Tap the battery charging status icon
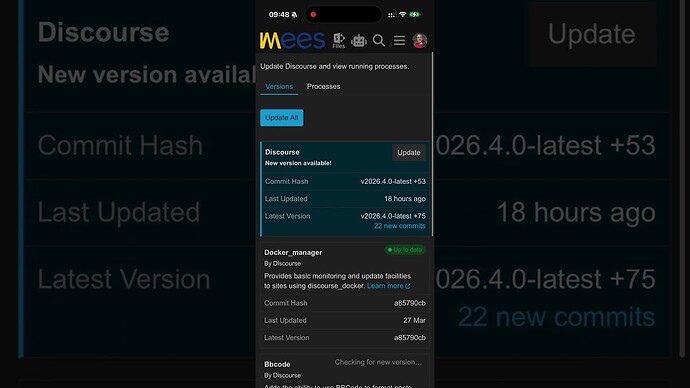Image resolution: width=690 pixels, height=388 pixels. (x=415, y=15)
